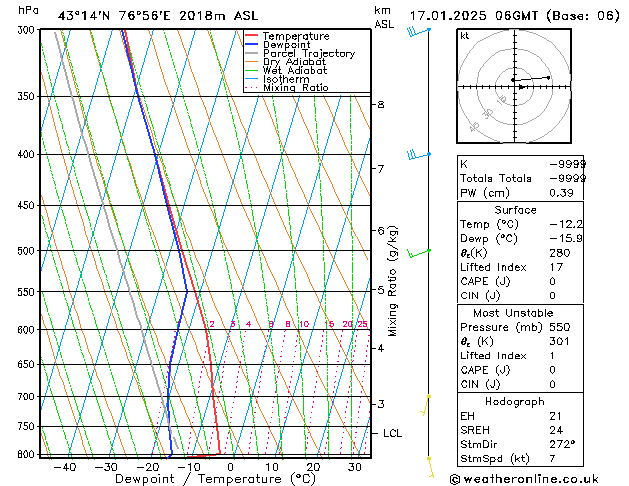
Task: Click the Most Unstable θe value 301
Action: pyautogui.click(x=560, y=341)
